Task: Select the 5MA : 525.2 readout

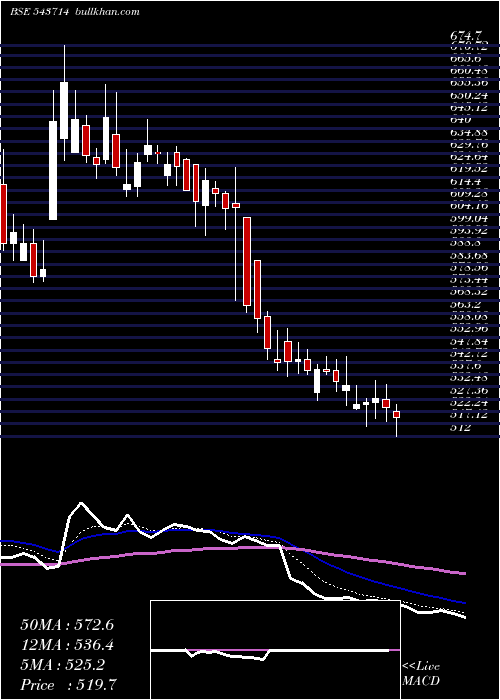Action: pyautogui.click(x=62, y=665)
